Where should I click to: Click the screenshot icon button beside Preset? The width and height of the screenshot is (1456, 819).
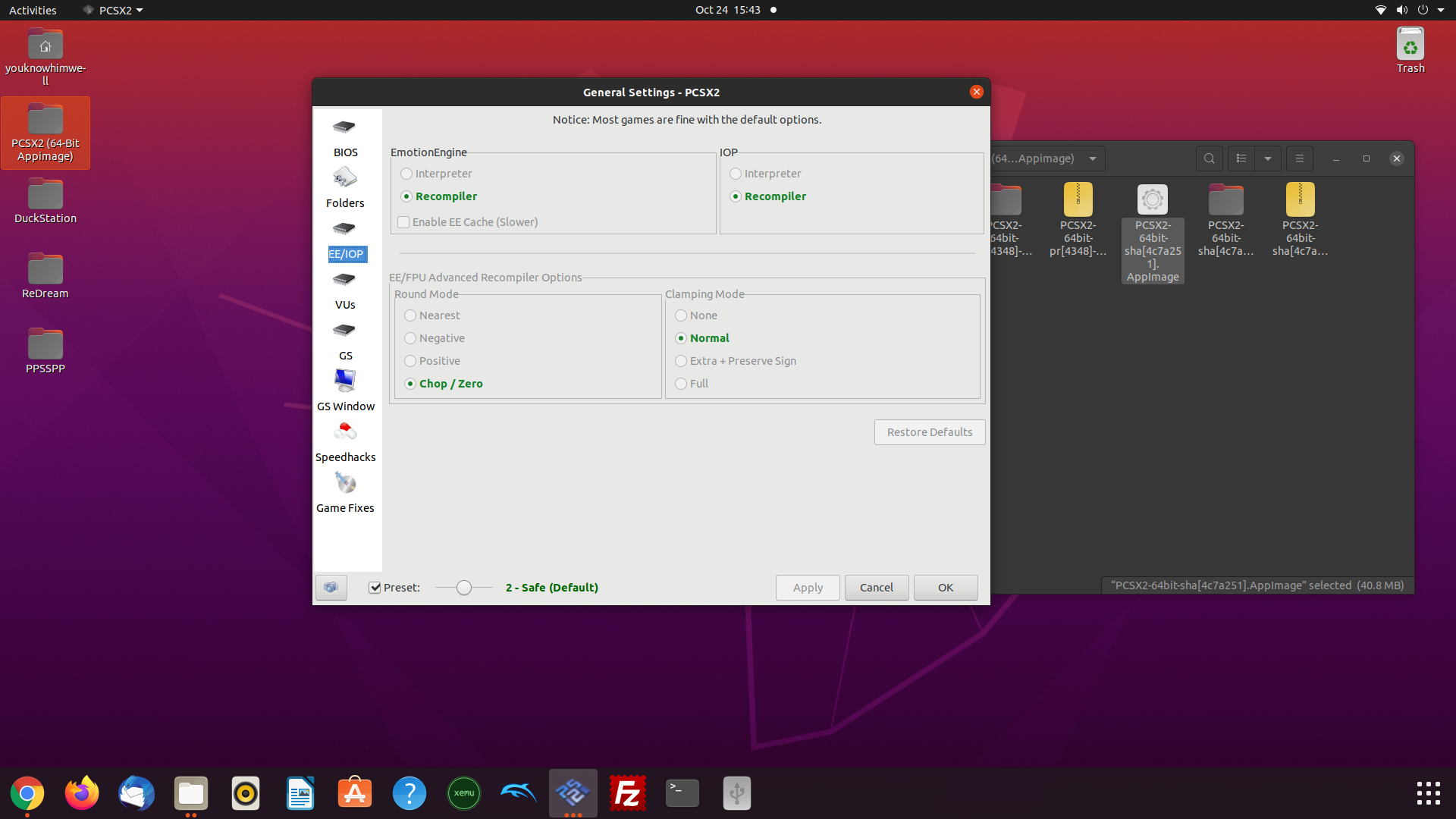point(331,588)
